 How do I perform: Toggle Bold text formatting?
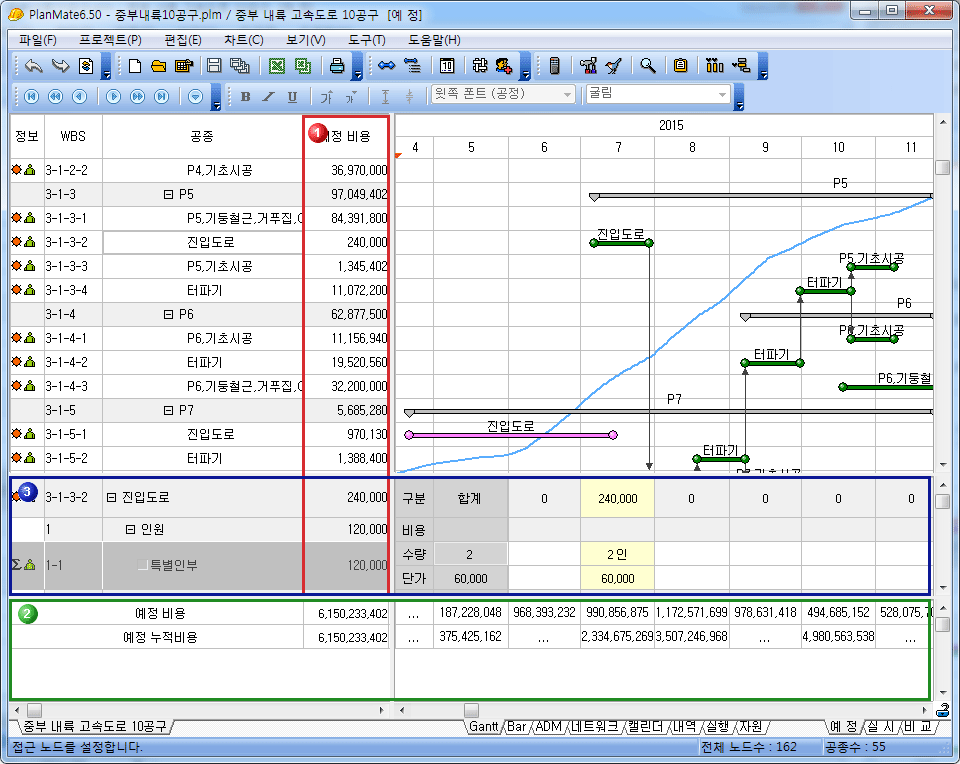pyautogui.click(x=245, y=96)
